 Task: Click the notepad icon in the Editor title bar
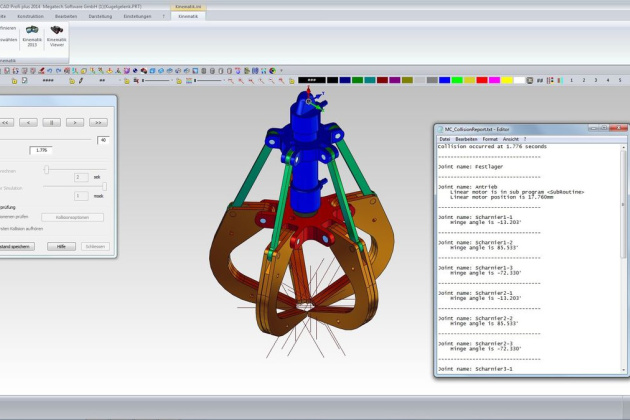point(440,127)
